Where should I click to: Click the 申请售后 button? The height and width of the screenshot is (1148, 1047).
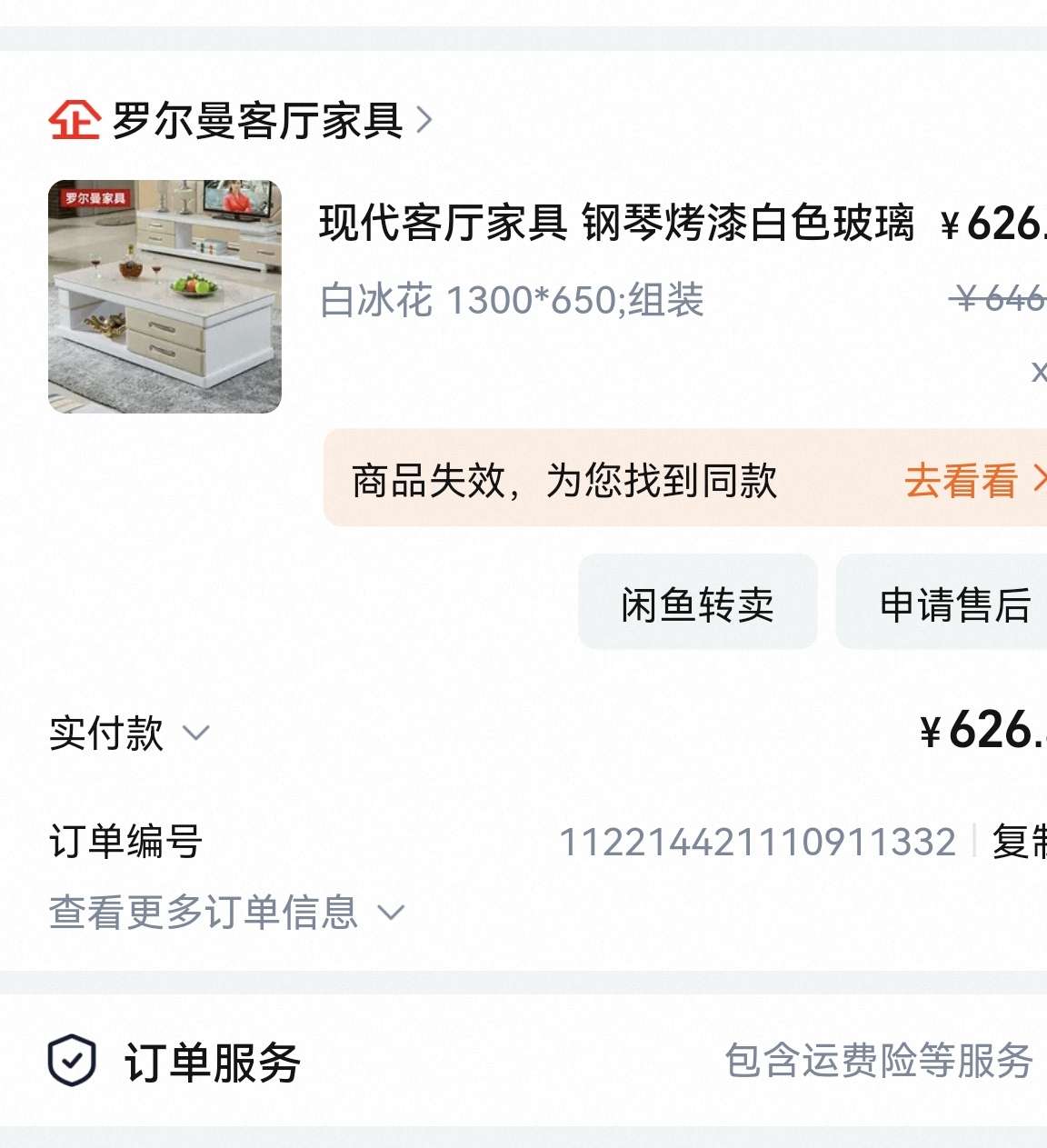click(x=942, y=602)
